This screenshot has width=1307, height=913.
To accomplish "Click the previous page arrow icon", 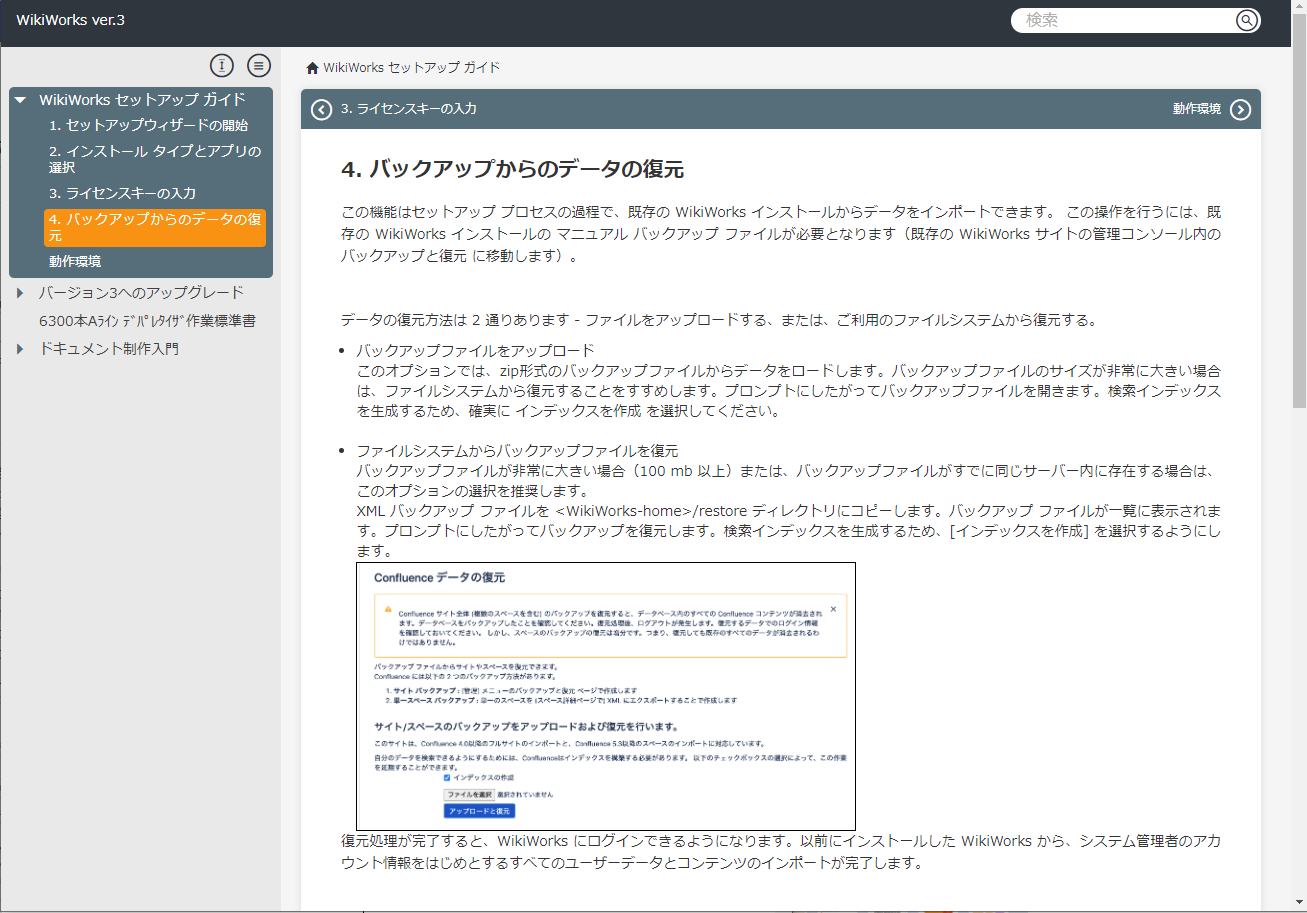I will point(321,110).
